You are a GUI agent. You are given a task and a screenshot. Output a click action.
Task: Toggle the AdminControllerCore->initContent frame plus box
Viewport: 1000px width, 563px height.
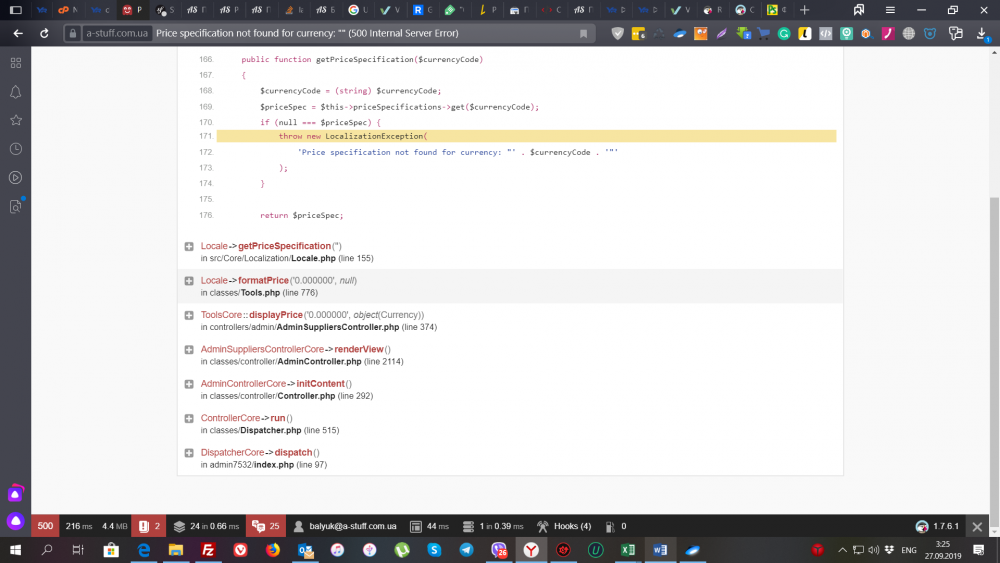[189, 384]
